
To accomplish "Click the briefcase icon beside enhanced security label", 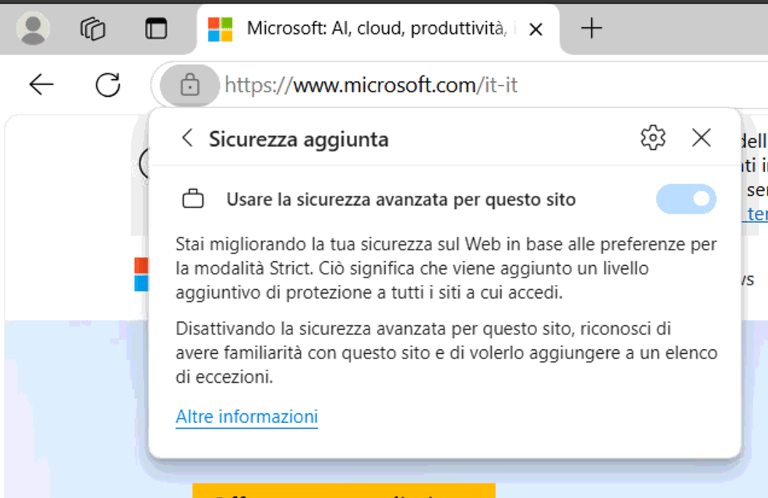I will tap(193, 199).
